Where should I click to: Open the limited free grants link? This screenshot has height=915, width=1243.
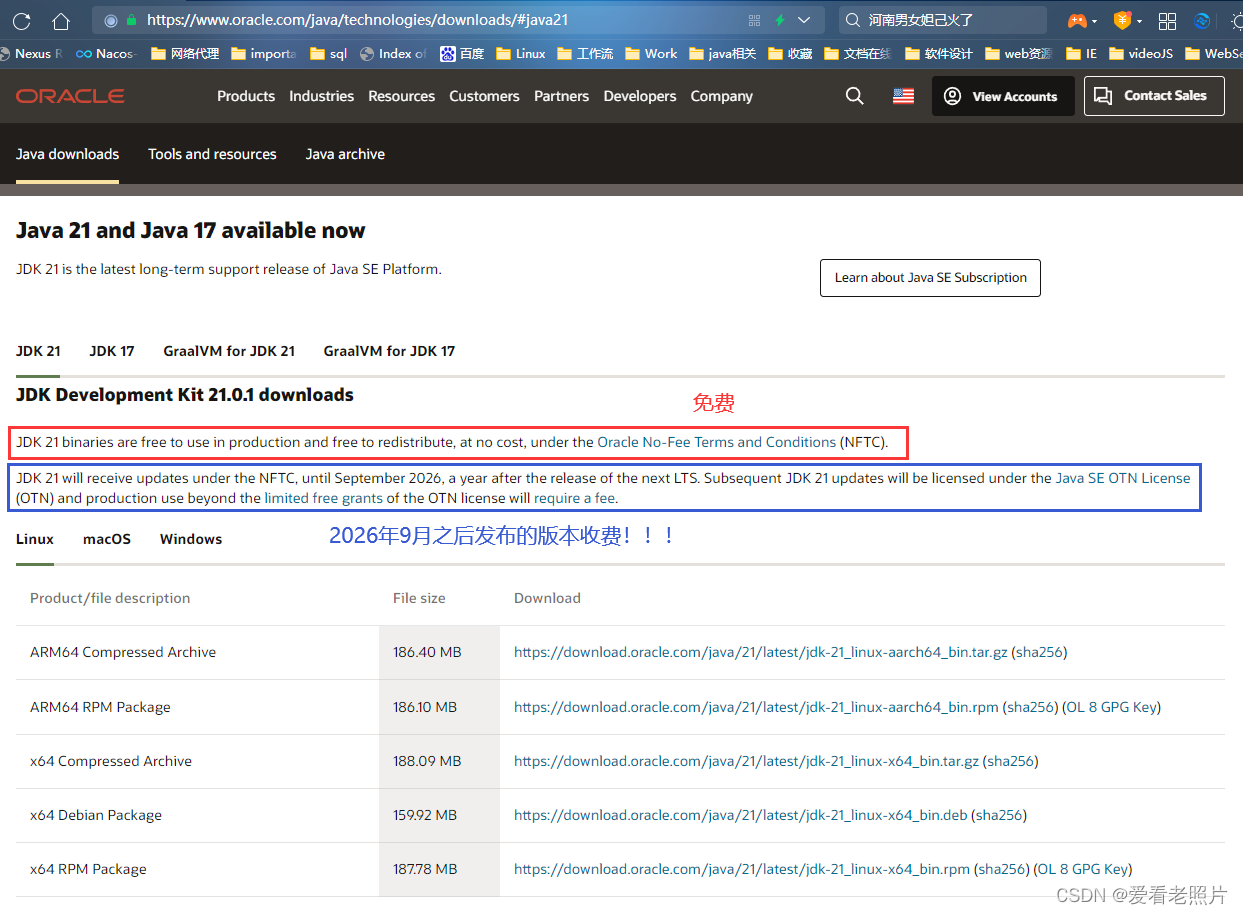click(x=323, y=498)
